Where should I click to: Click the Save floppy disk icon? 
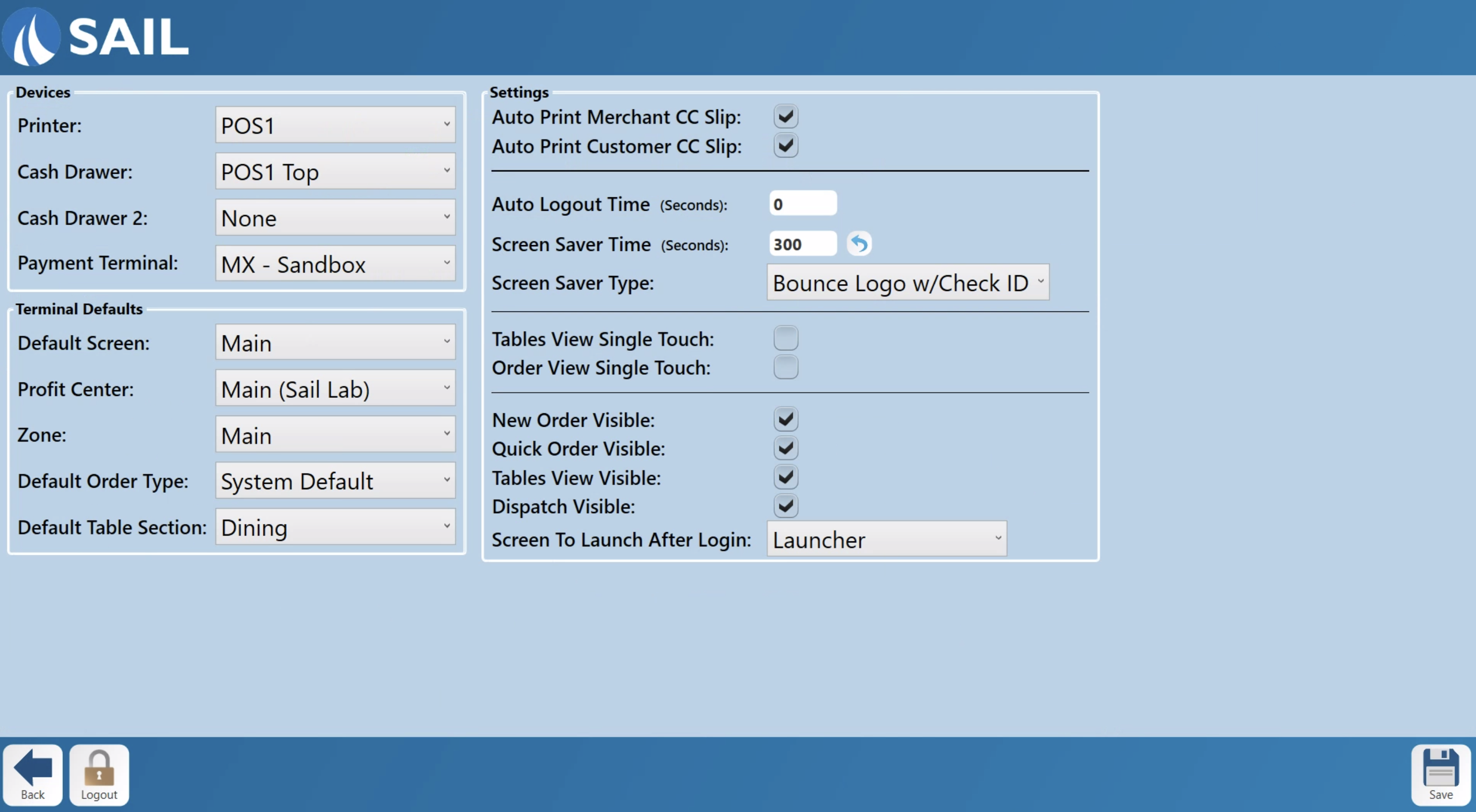coord(1440,768)
